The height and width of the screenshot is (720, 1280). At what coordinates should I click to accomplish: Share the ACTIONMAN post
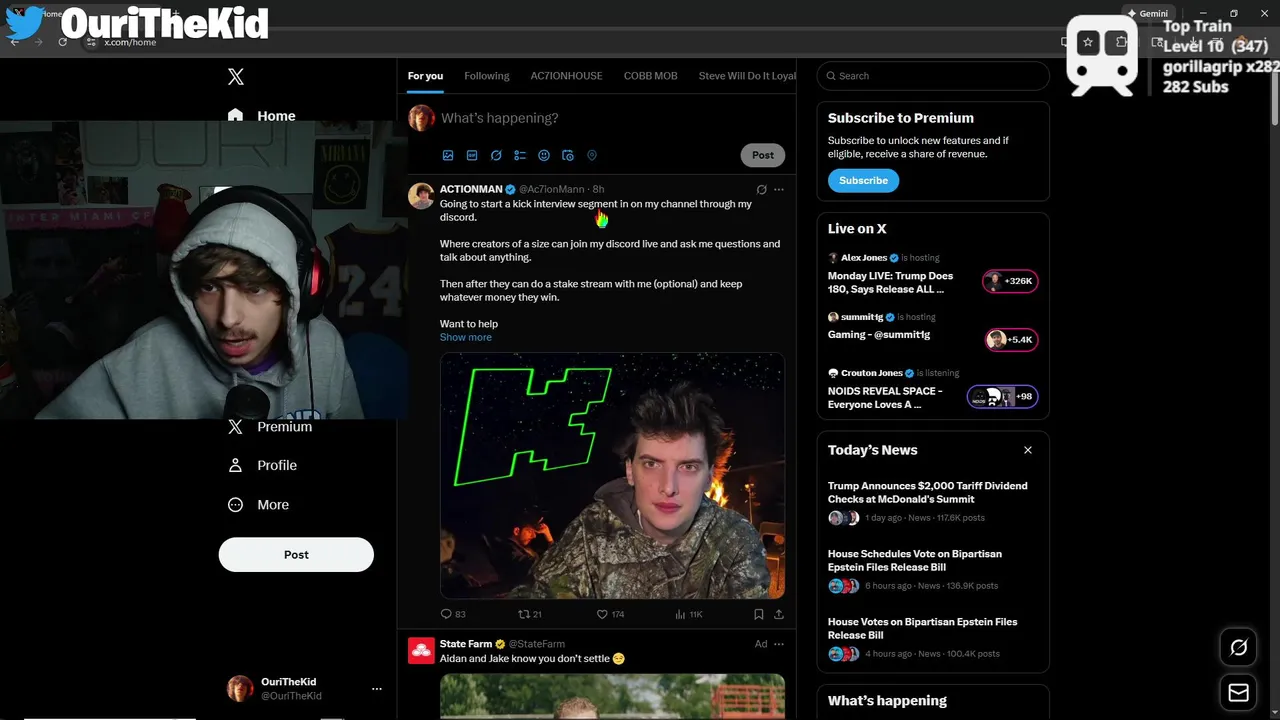click(x=779, y=614)
